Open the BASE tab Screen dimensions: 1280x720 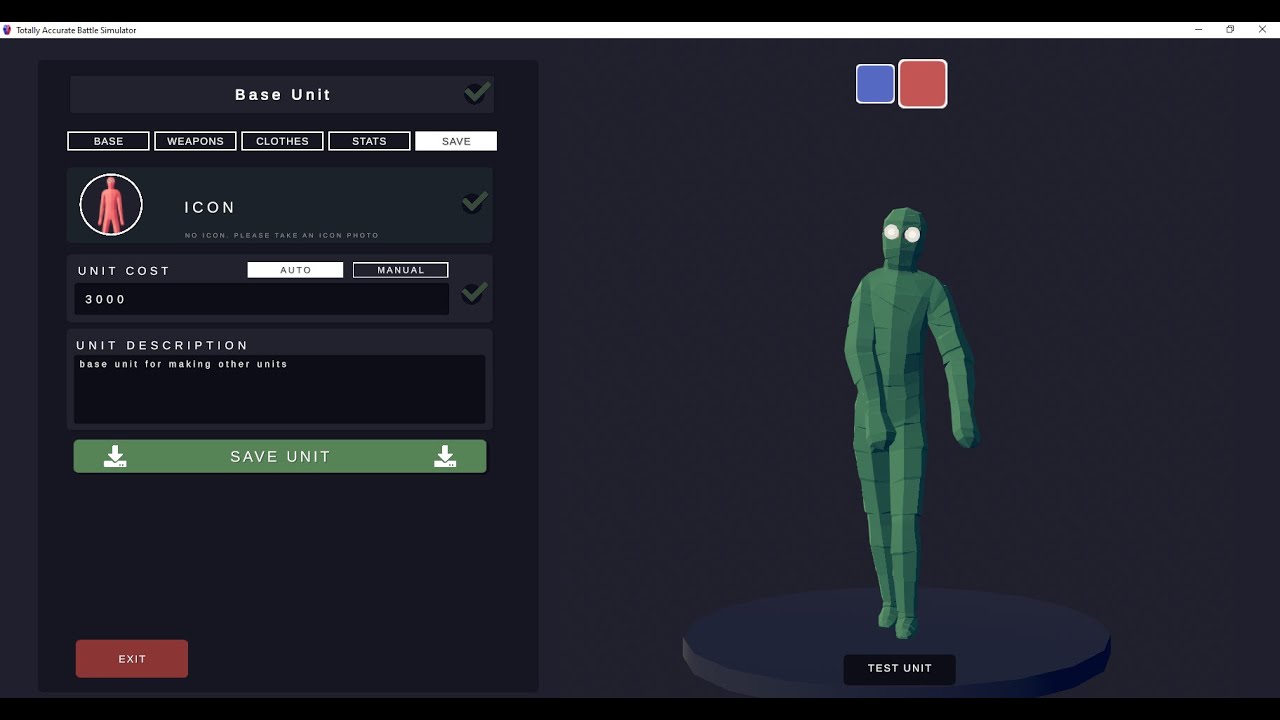click(x=108, y=141)
